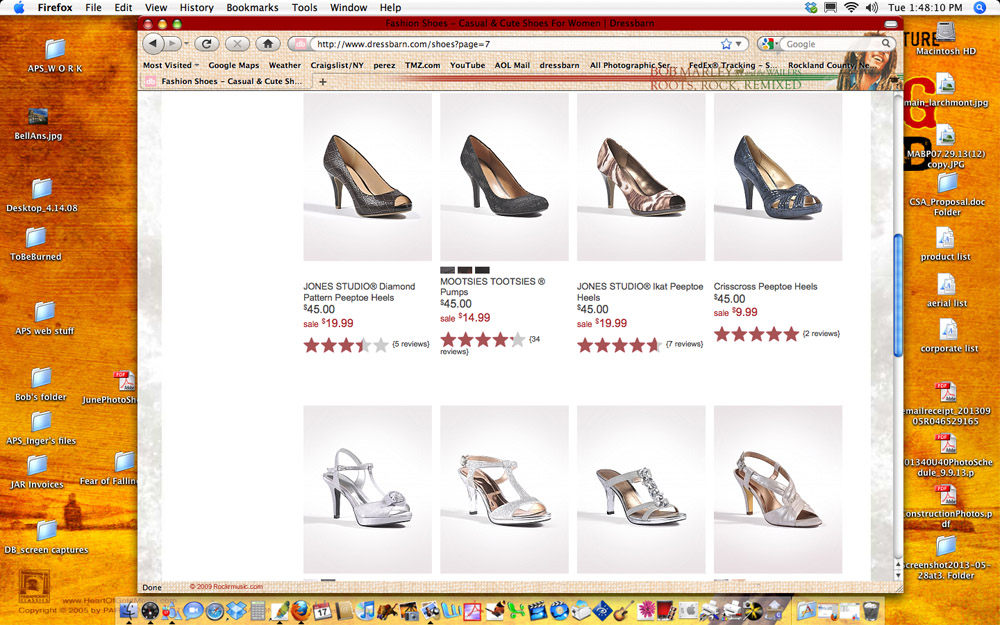Go back with the Firefox back arrow
Image resolution: width=1000 pixels, height=625 pixels.
pos(153,43)
